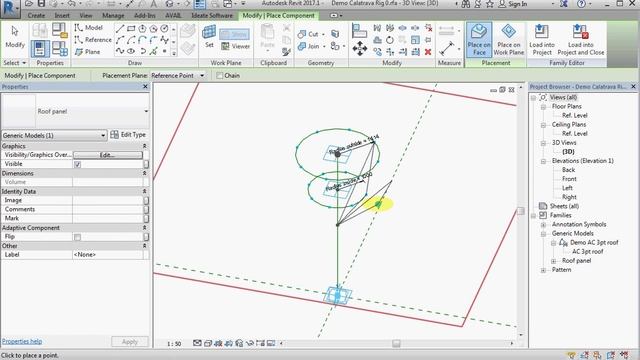Click the vertical scrollbar thumb in 3D view
The height and width of the screenshot is (360, 640).
[521, 211]
